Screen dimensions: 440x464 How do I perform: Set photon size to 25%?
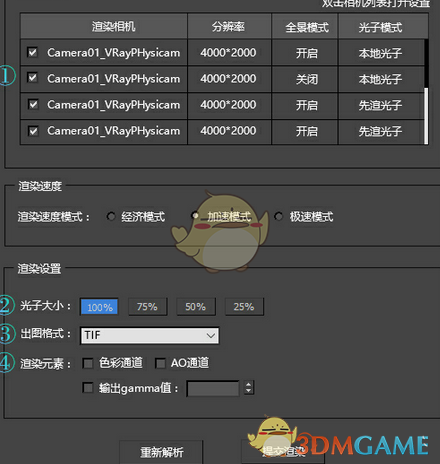pyautogui.click(x=244, y=307)
